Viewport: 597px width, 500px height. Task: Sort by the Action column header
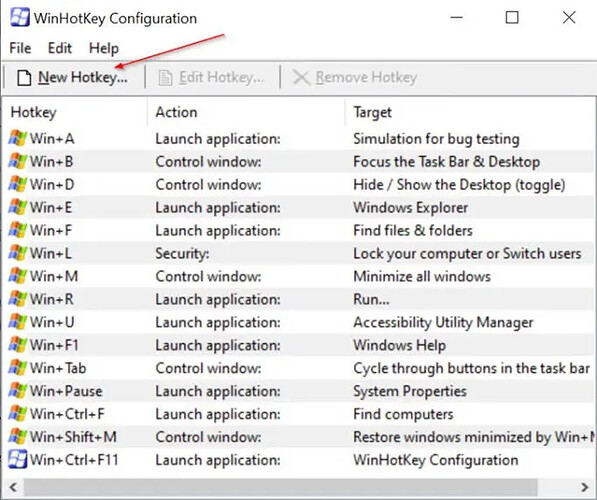click(176, 112)
